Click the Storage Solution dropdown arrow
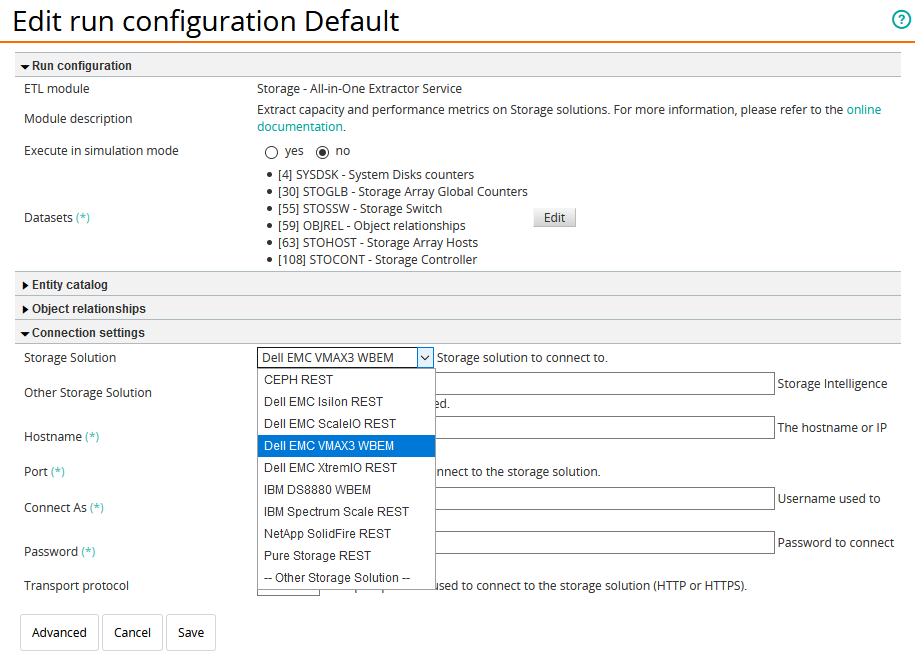The height and width of the screenshot is (654, 915). pyautogui.click(x=425, y=358)
